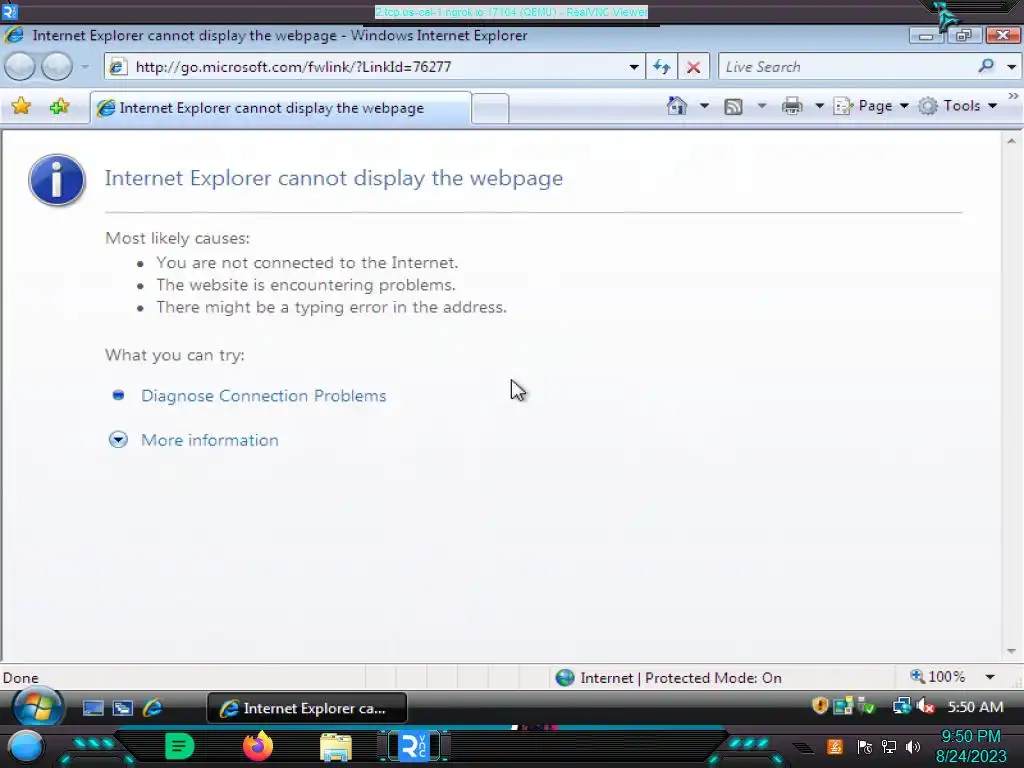This screenshot has width=1024, height=768.
Task: Open the zoom level dropdown arrow
Action: (x=990, y=677)
